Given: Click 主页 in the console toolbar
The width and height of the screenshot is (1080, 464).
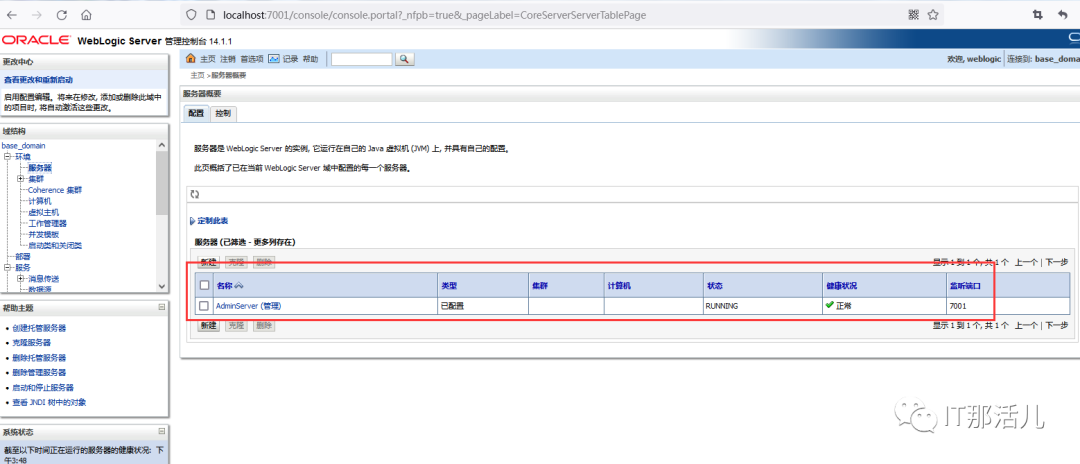Looking at the screenshot, I should [x=208, y=59].
